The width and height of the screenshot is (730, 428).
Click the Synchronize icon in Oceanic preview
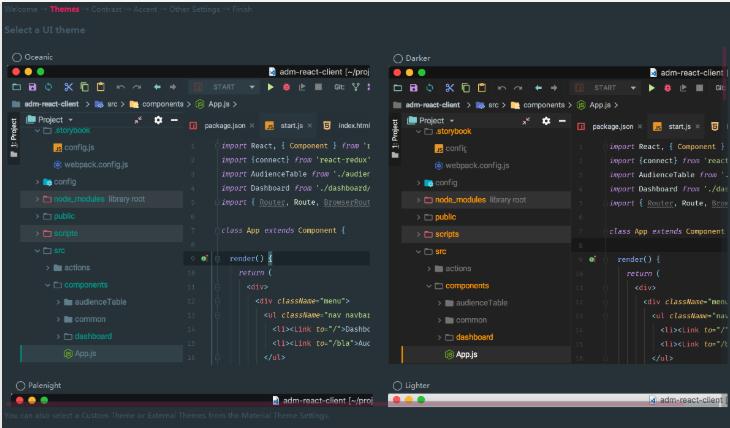(48, 87)
